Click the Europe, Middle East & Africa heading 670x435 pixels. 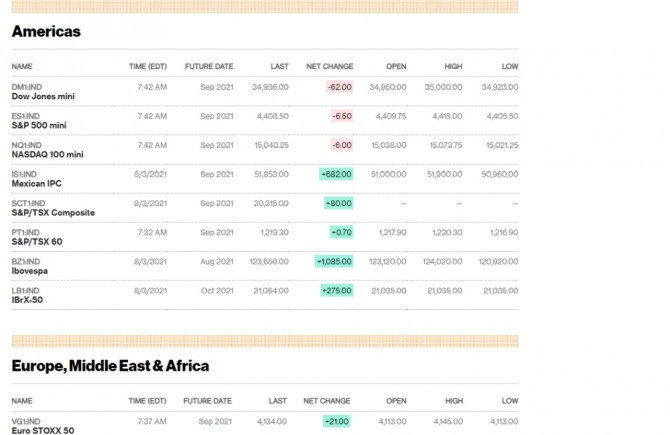110,366
